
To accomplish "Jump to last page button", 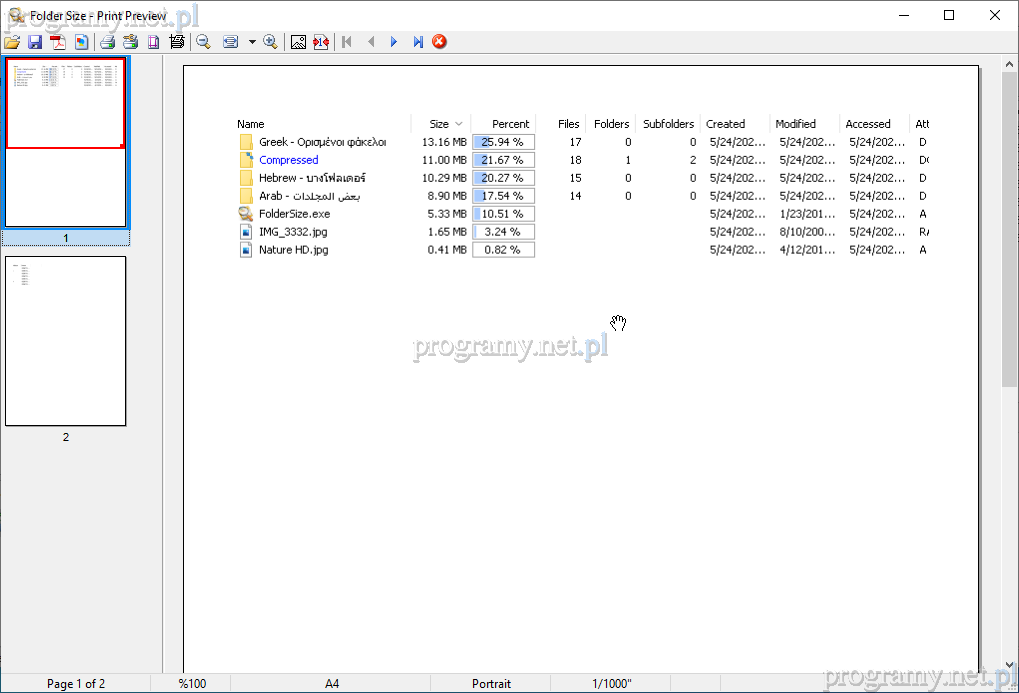I will 417,42.
